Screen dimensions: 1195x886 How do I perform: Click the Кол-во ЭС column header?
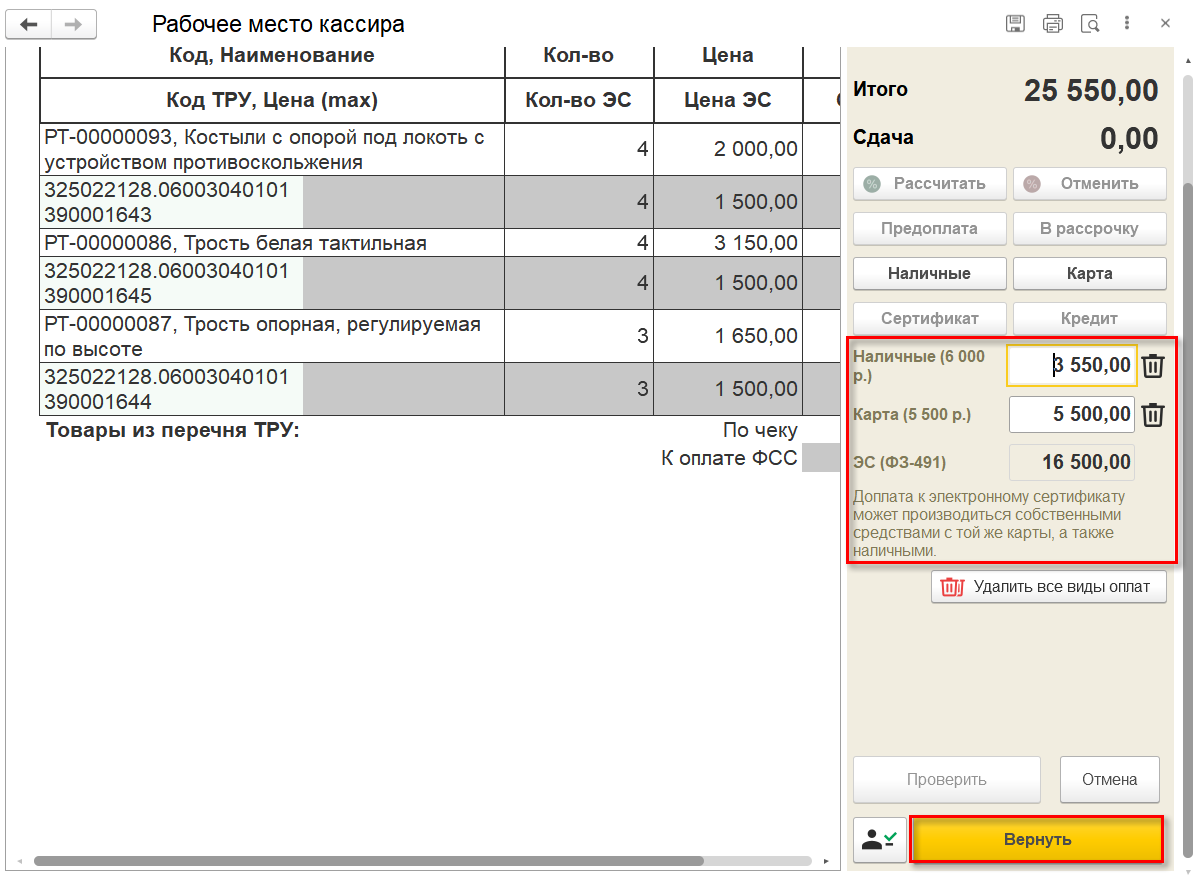pyautogui.click(x=578, y=100)
